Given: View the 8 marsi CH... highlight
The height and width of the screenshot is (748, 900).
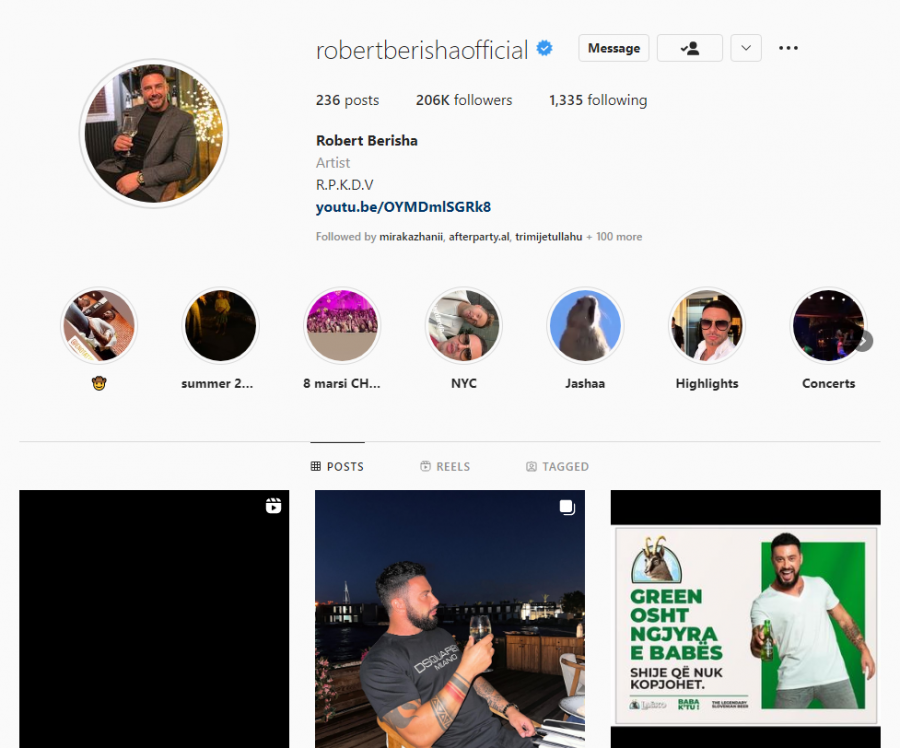Looking at the screenshot, I should coord(342,325).
